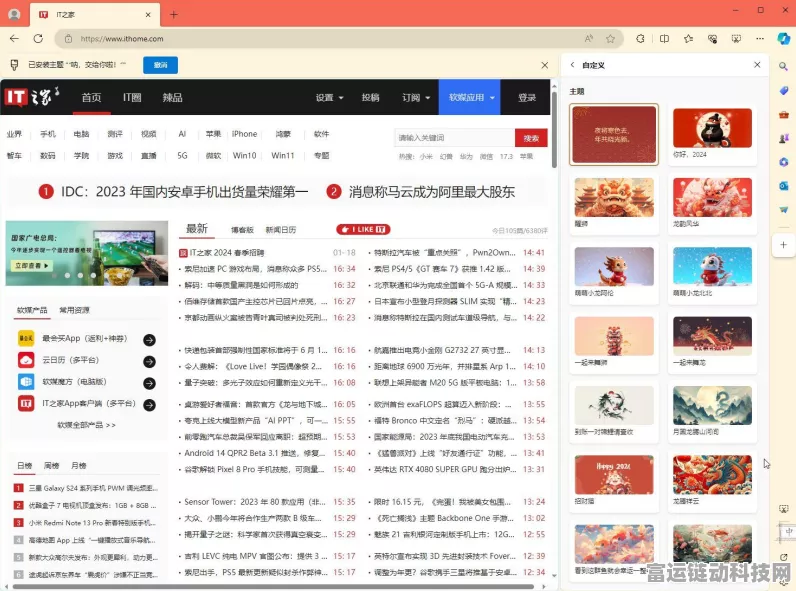Image resolution: width=796 pixels, height=591 pixels.
Task: Click the I LIKE IT badge
Action: coord(363,229)
